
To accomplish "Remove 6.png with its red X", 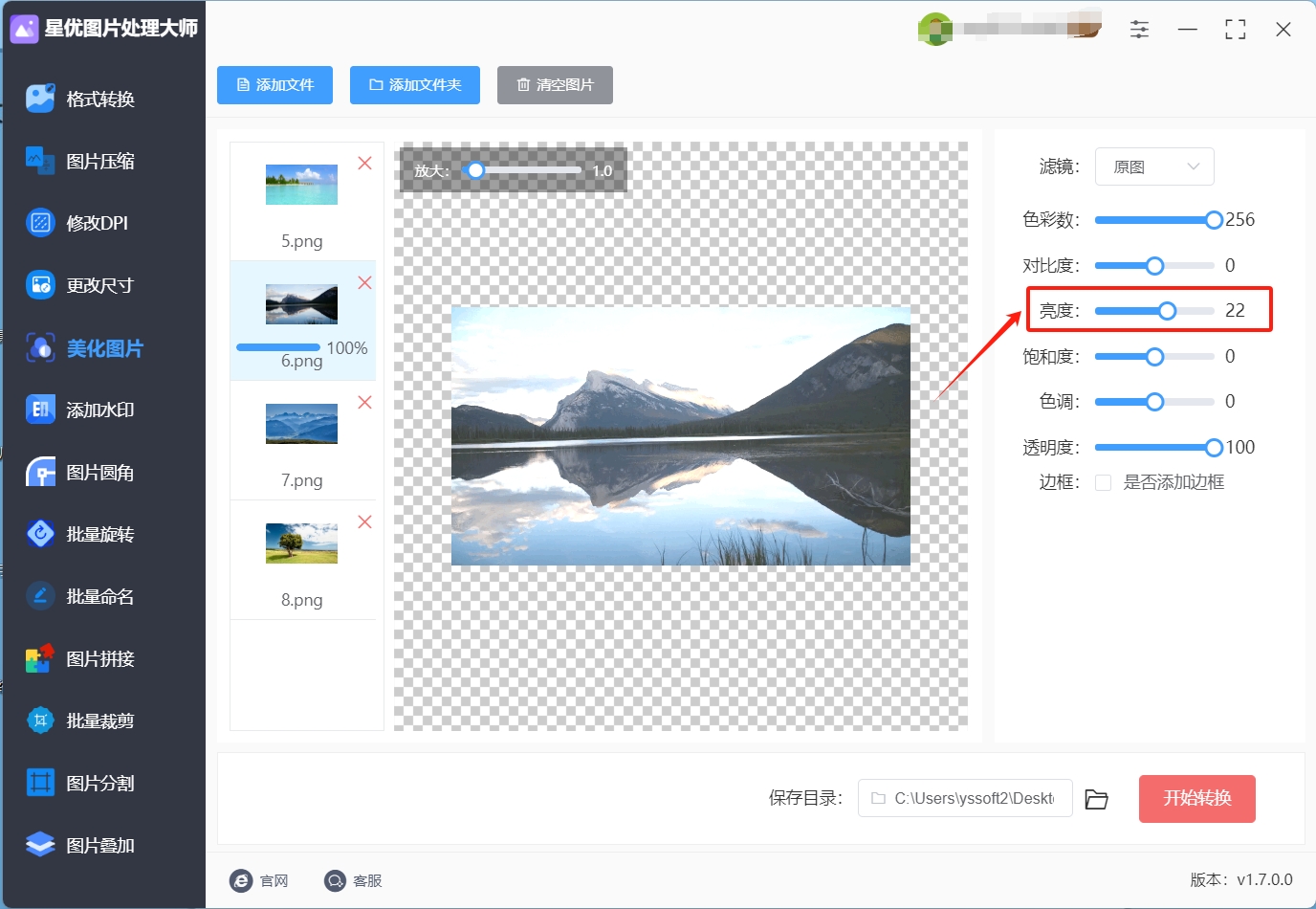I will pyautogui.click(x=364, y=283).
